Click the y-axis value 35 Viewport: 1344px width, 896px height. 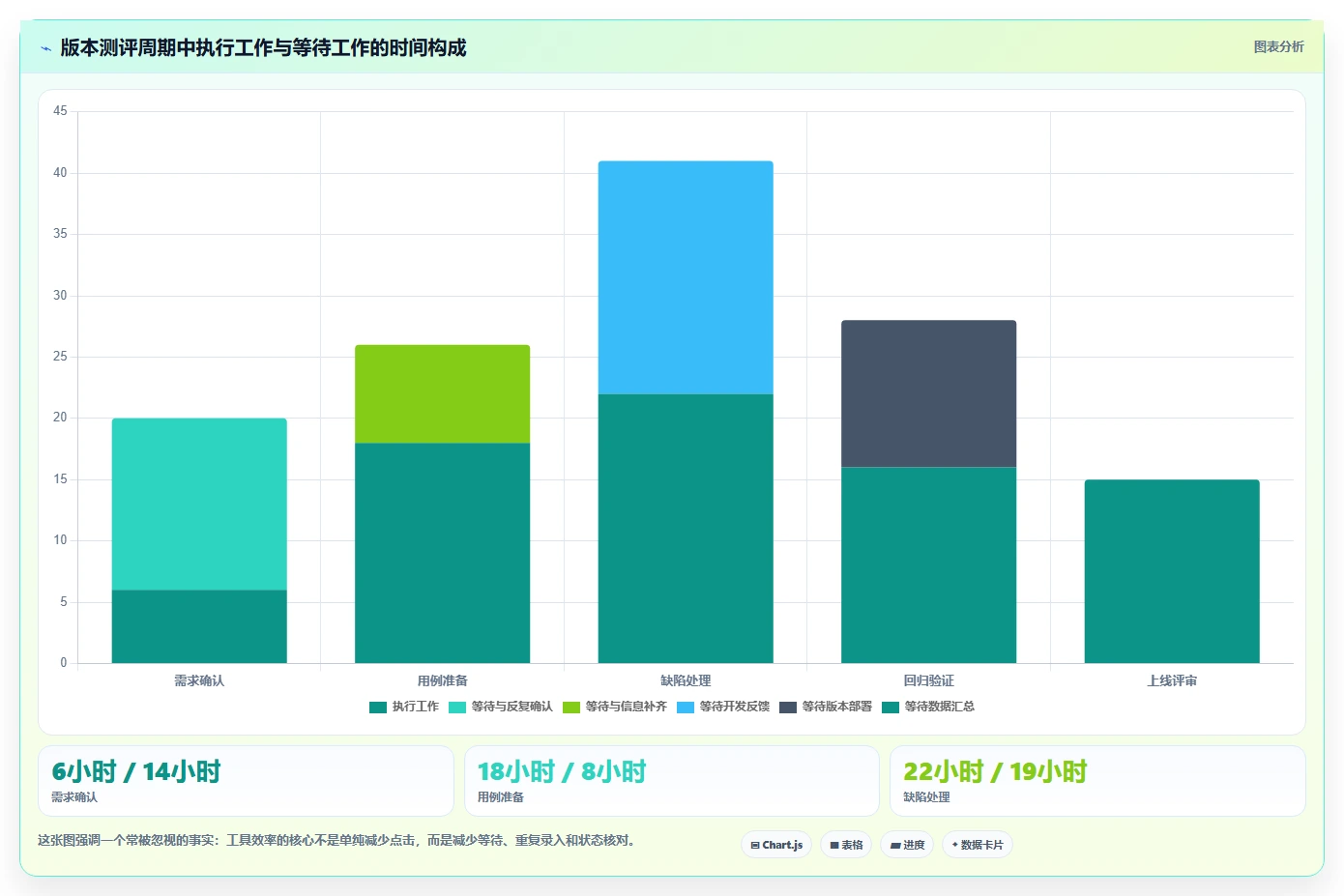click(x=60, y=234)
